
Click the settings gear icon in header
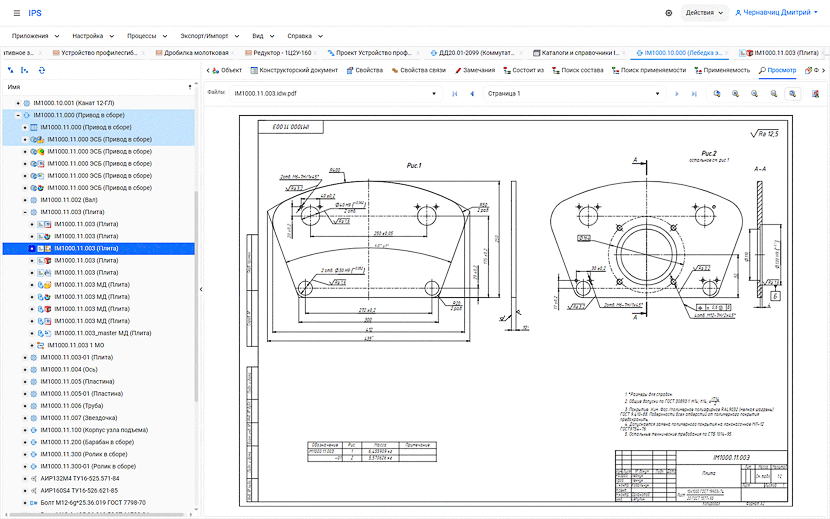point(669,13)
